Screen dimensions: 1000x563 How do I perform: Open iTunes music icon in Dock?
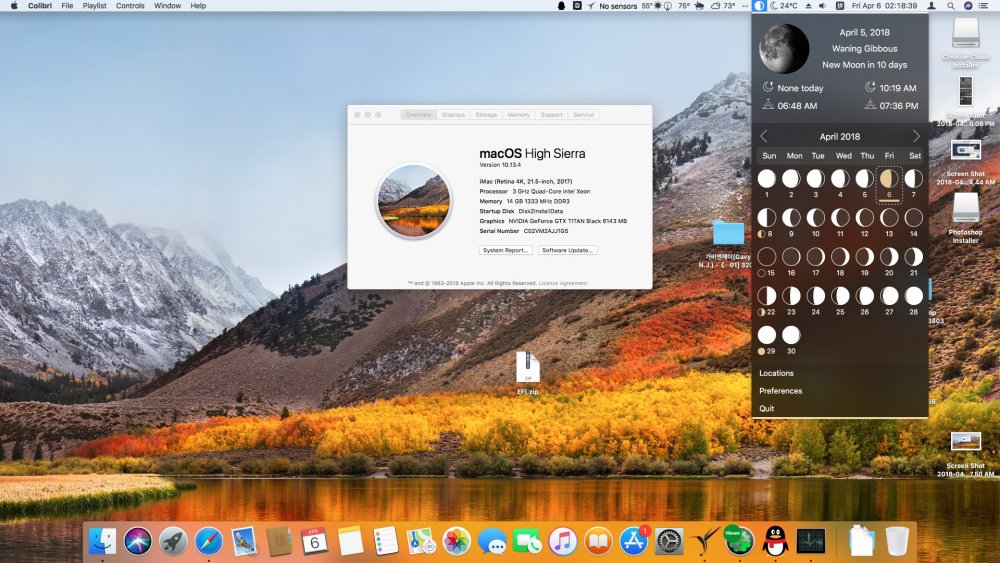point(562,541)
